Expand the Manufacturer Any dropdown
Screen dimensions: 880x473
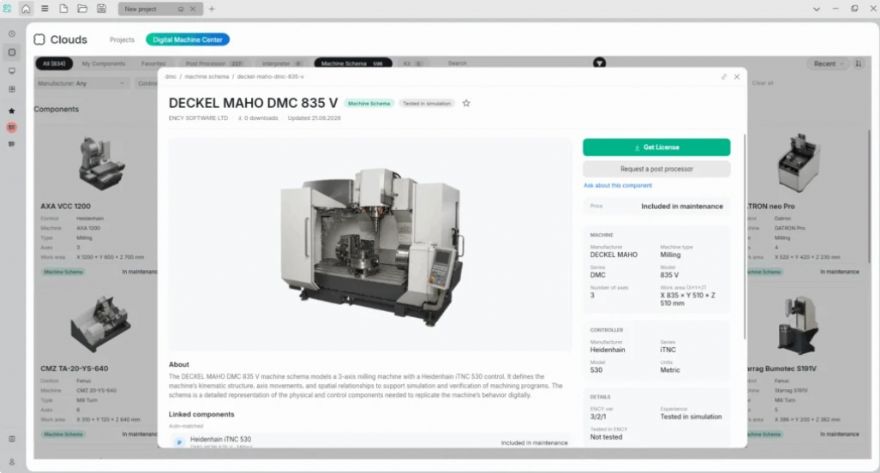(x=82, y=83)
